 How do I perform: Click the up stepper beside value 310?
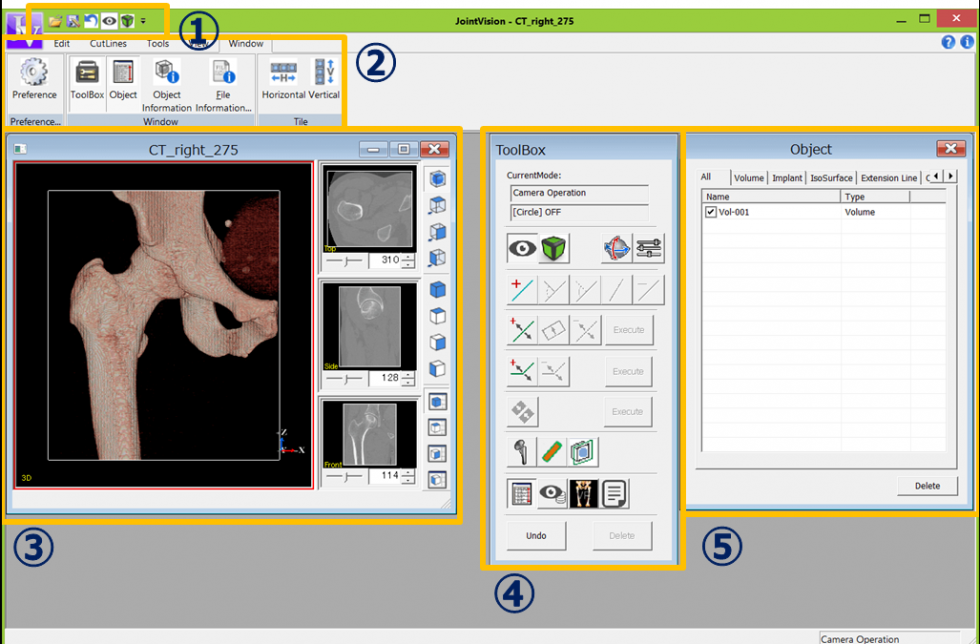[x=408, y=257]
